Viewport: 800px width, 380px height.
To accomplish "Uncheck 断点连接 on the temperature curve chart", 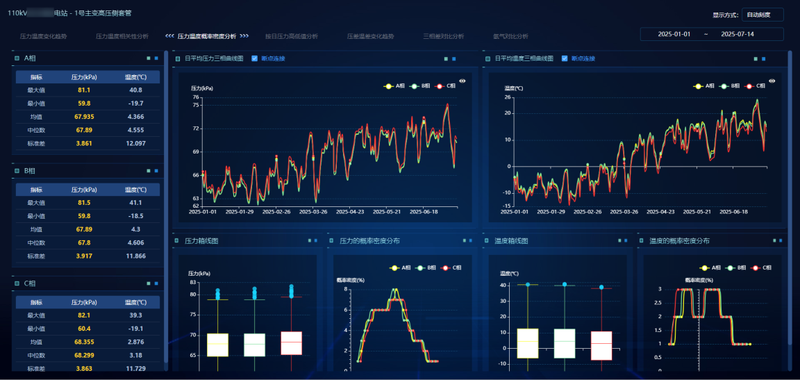I will [x=564, y=59].
